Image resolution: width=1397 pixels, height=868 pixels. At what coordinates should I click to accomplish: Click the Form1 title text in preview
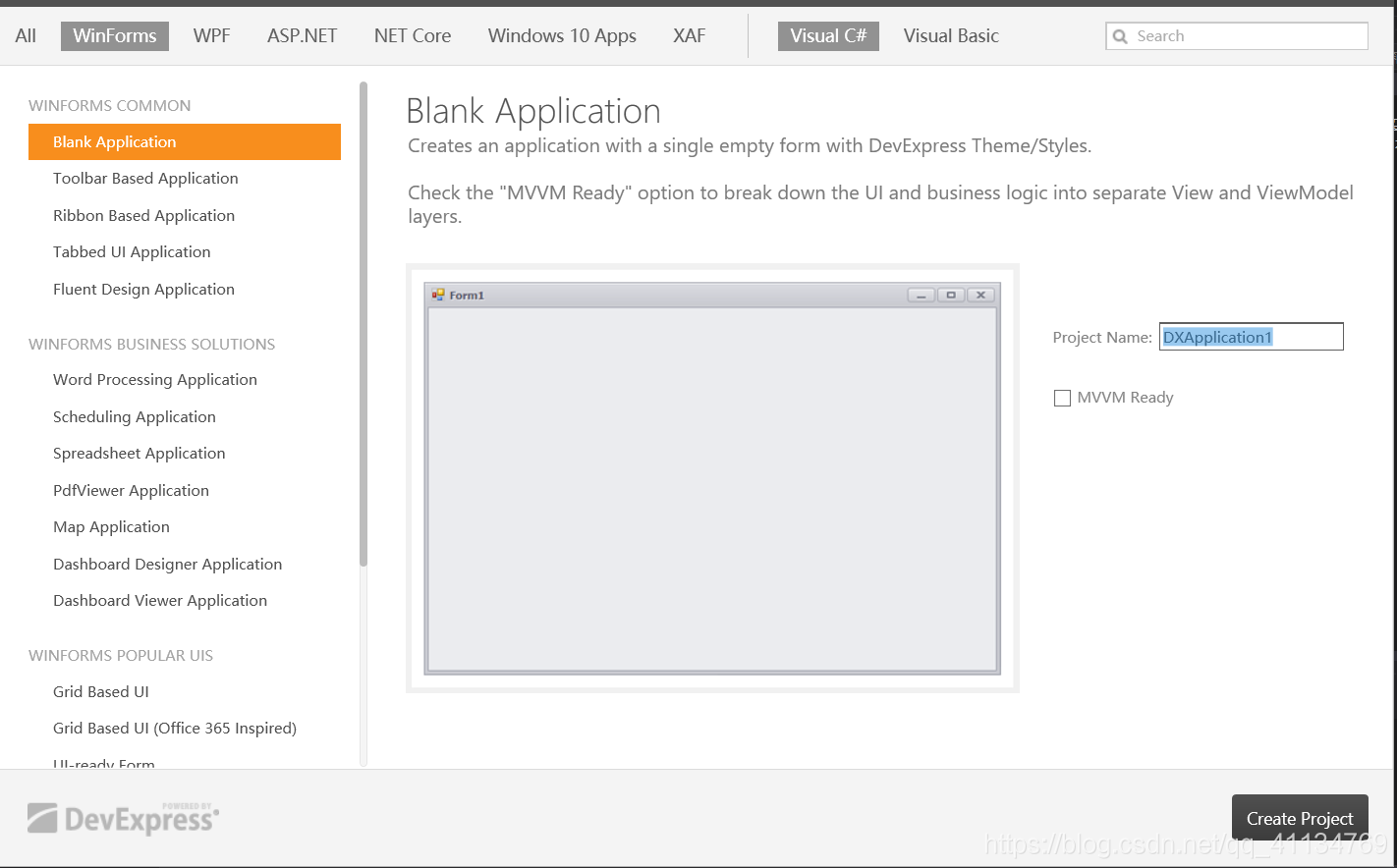click(467, 296)
